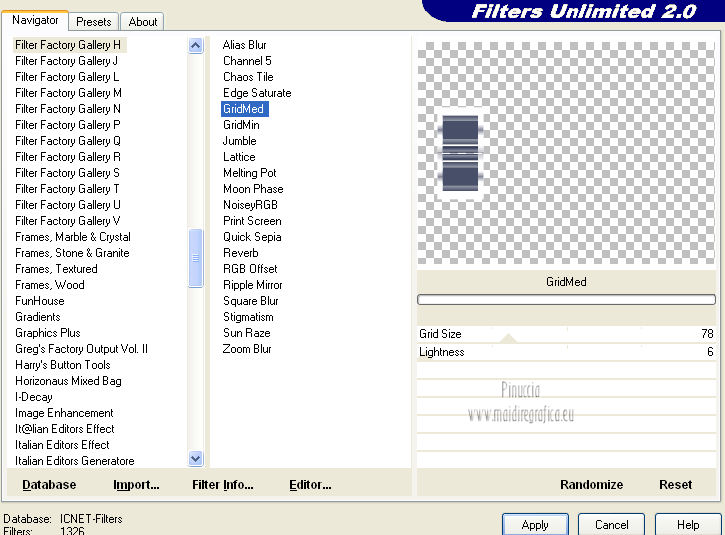Choose the GridMin filter
This screenshot has width=725, height=535.
241,125
